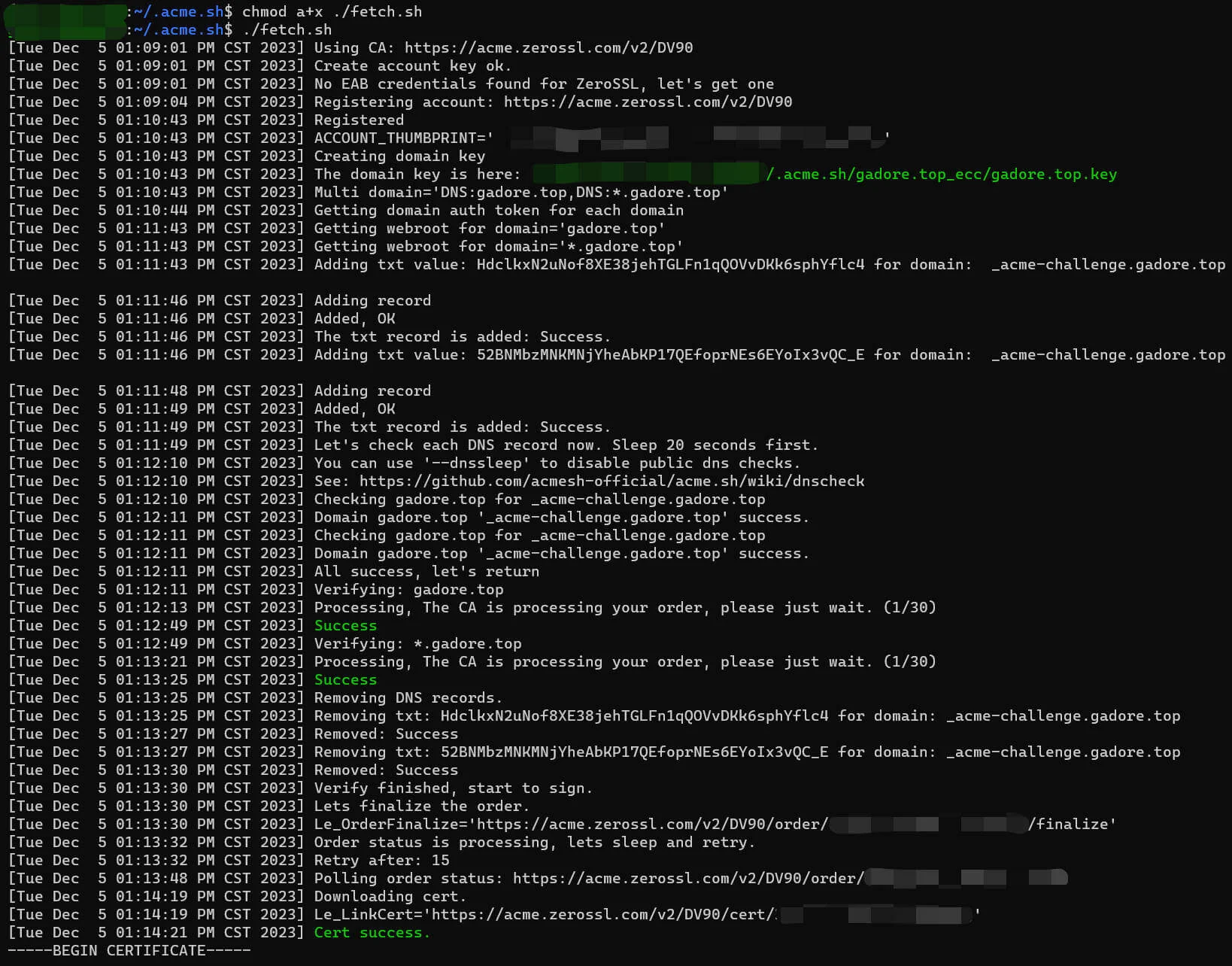The height and width of the screenshot is (966, 1232).
Task: Click the Downloading cert. message
Action: pyautogui.click(x=390, y=897)
